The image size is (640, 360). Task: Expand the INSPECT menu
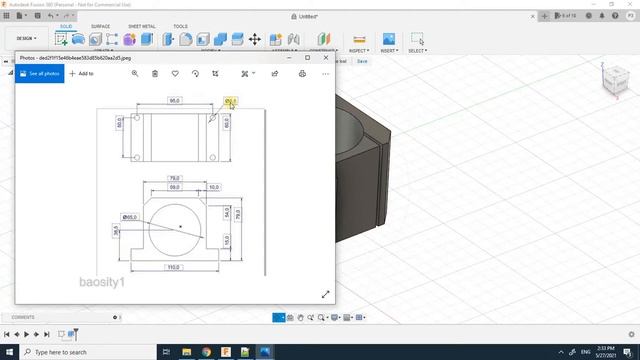pos(359,51)
